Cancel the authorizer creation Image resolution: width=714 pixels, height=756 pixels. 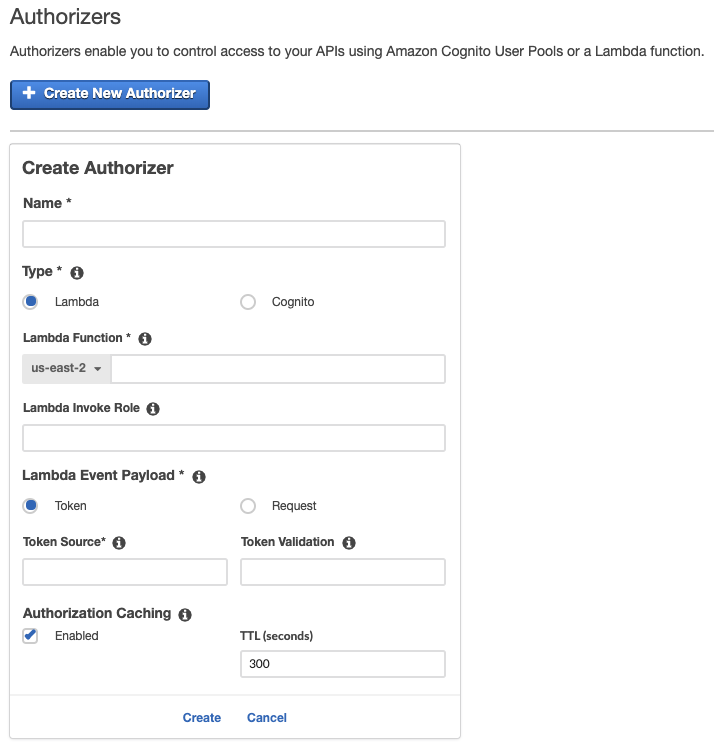point(267,718)
